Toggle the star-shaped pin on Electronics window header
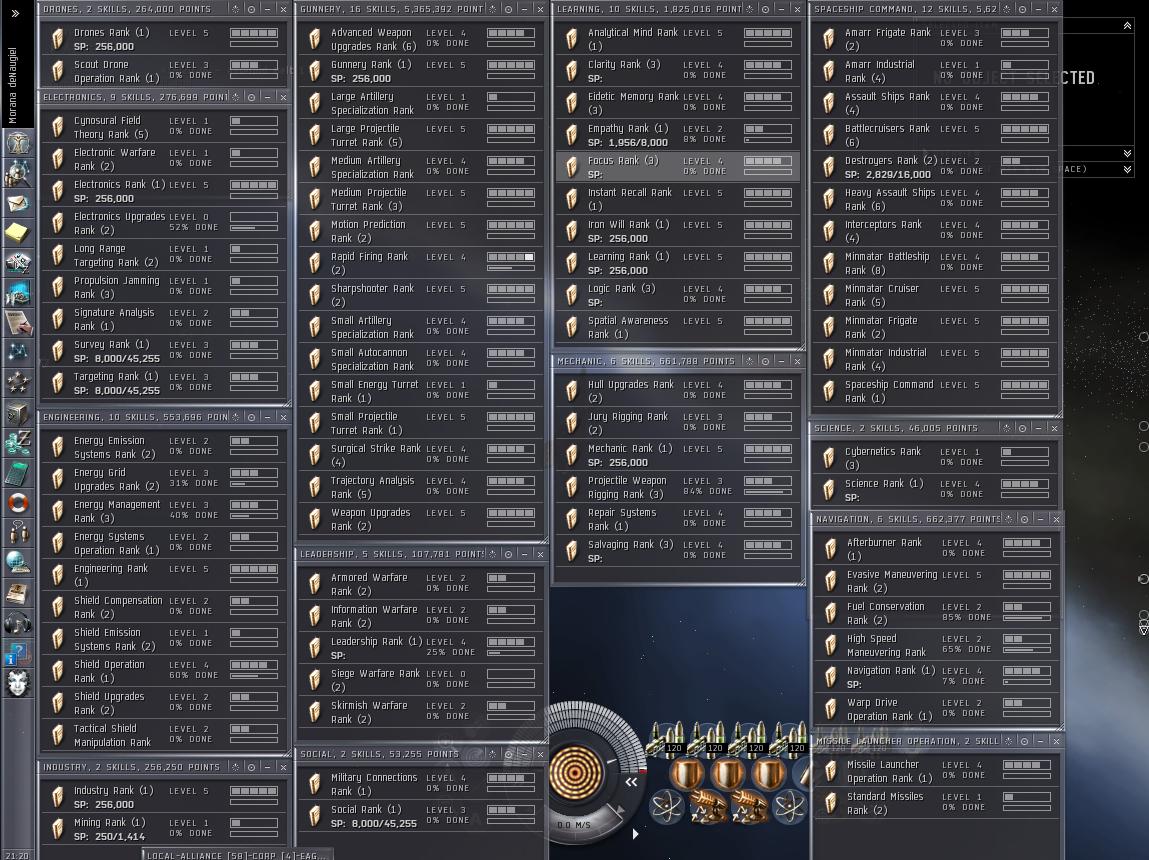The image size is (1149, 860). (x=235, y=97)
